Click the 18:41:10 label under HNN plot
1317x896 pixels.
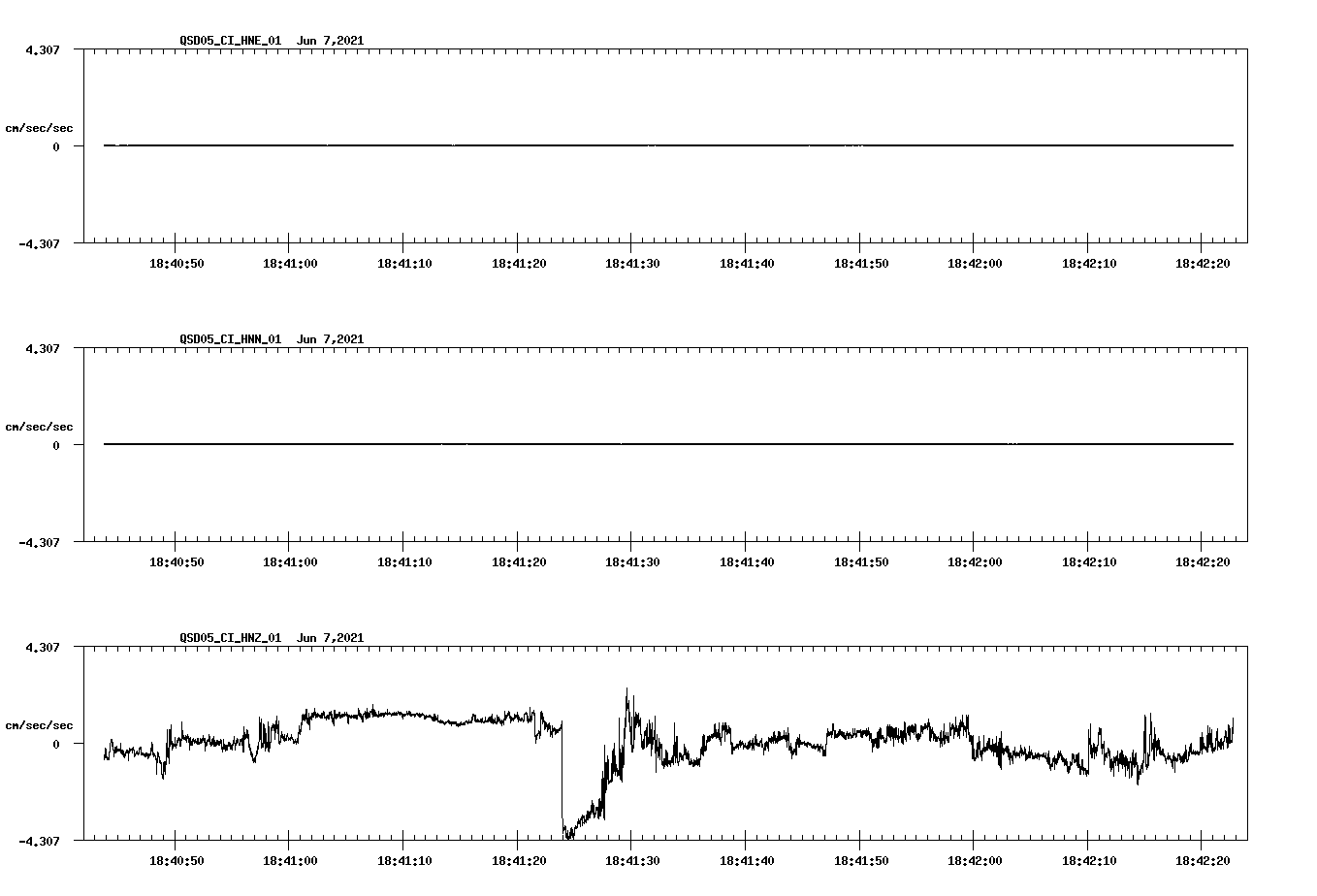coord(404,562)
